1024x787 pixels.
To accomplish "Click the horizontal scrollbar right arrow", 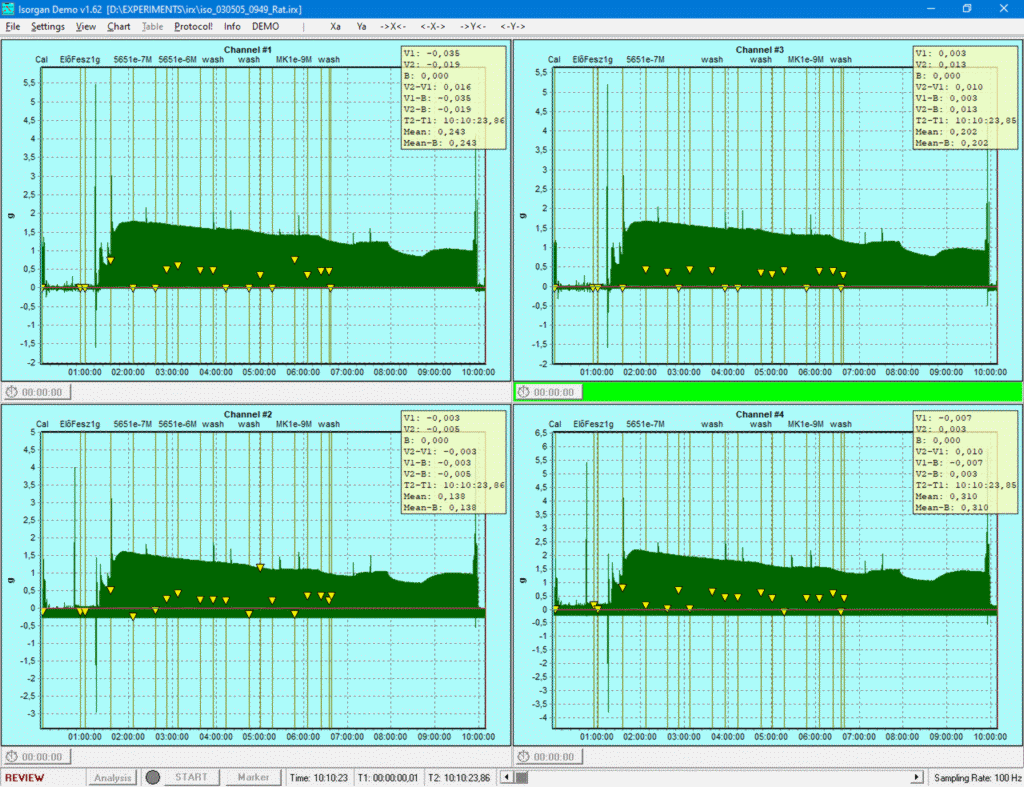I will 917,777.
